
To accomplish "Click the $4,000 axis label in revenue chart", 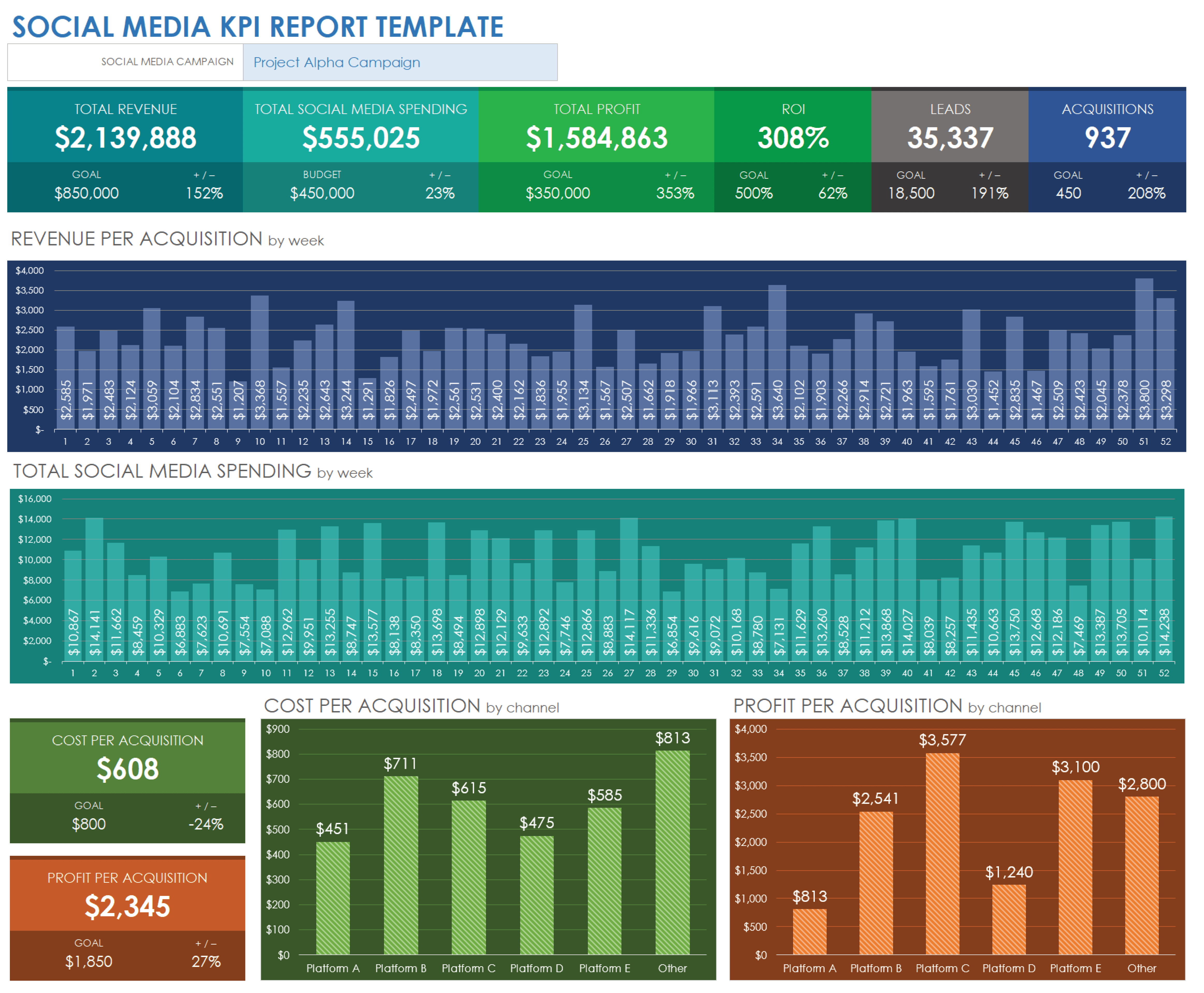I will tap(30, 271).
